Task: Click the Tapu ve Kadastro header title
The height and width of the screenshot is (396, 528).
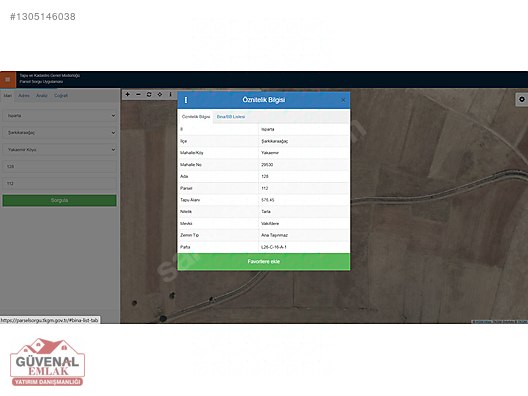Action: (x=50, y=76)
